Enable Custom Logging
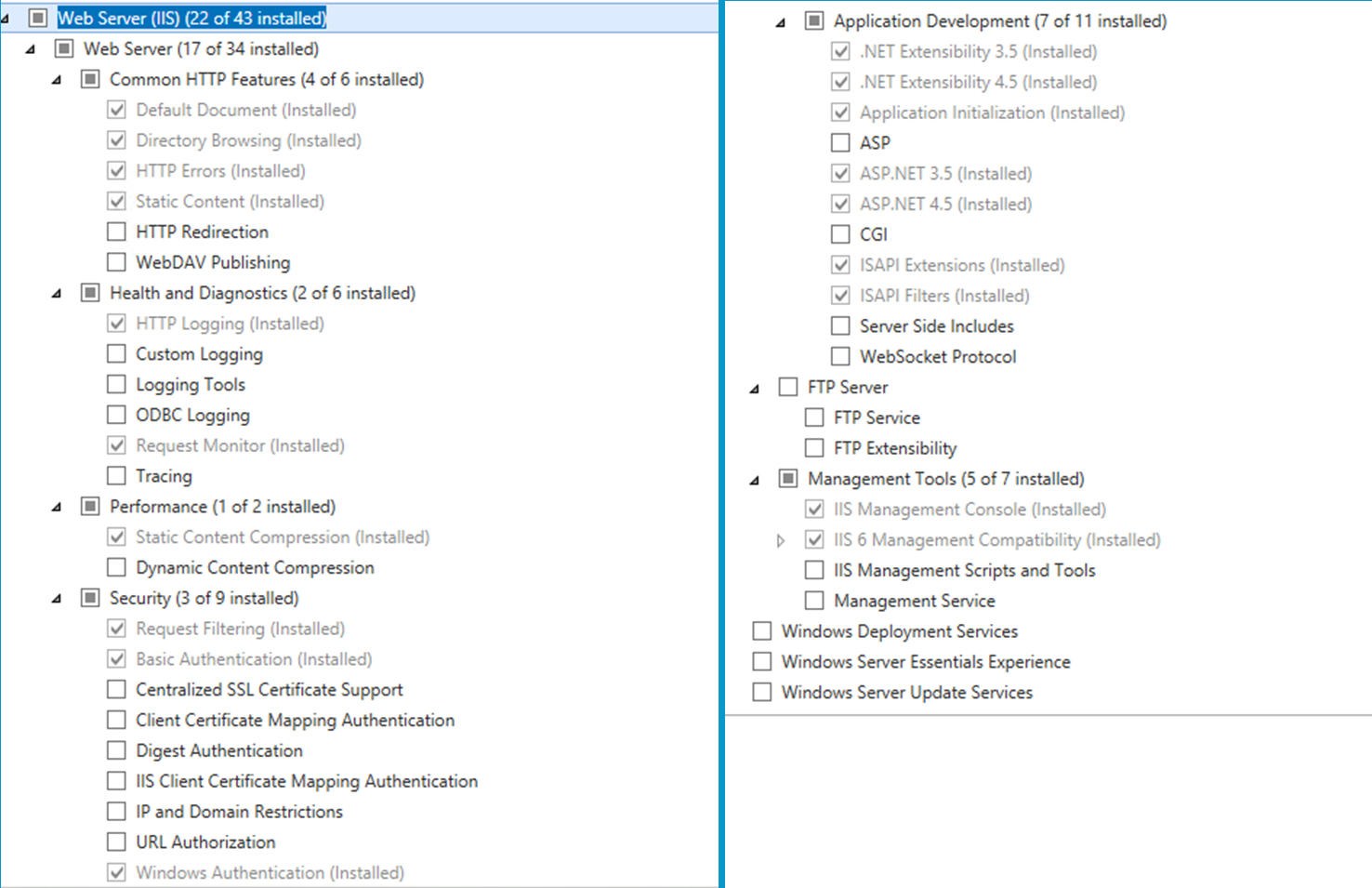 [116, 353]
